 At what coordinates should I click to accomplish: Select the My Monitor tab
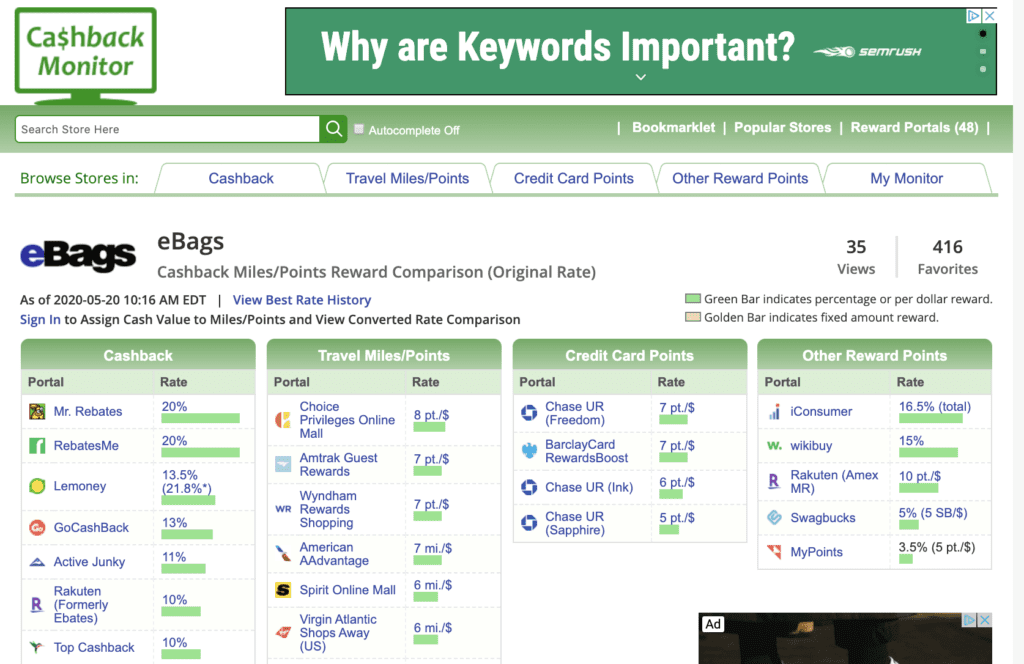(906, 179)
